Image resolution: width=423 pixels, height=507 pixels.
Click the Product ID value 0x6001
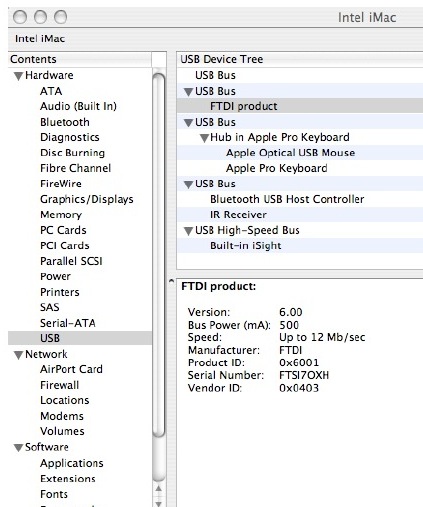pos(299,363)
